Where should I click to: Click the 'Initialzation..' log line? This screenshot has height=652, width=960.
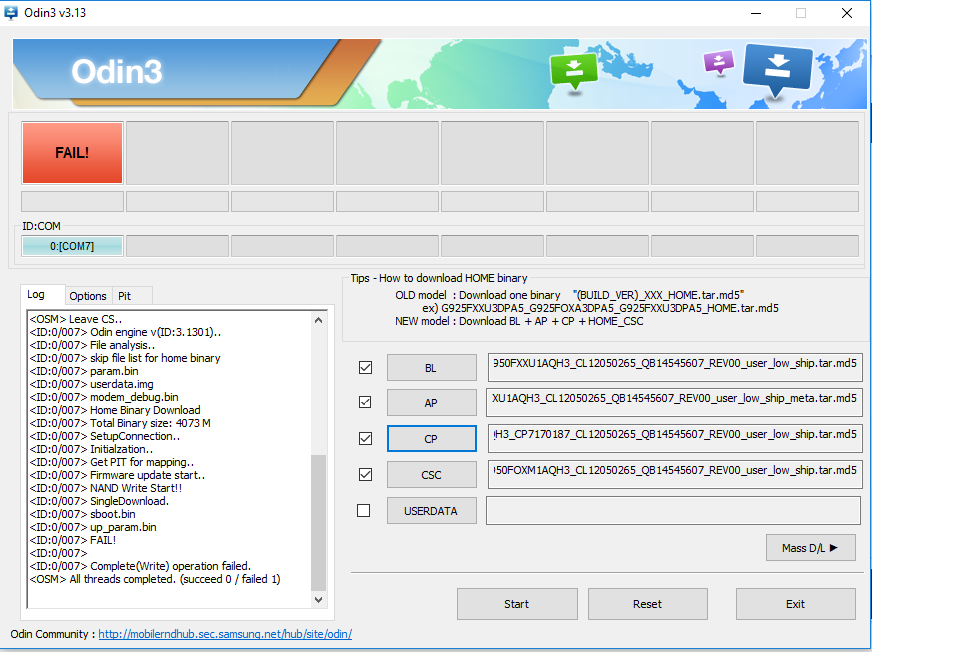91,449
